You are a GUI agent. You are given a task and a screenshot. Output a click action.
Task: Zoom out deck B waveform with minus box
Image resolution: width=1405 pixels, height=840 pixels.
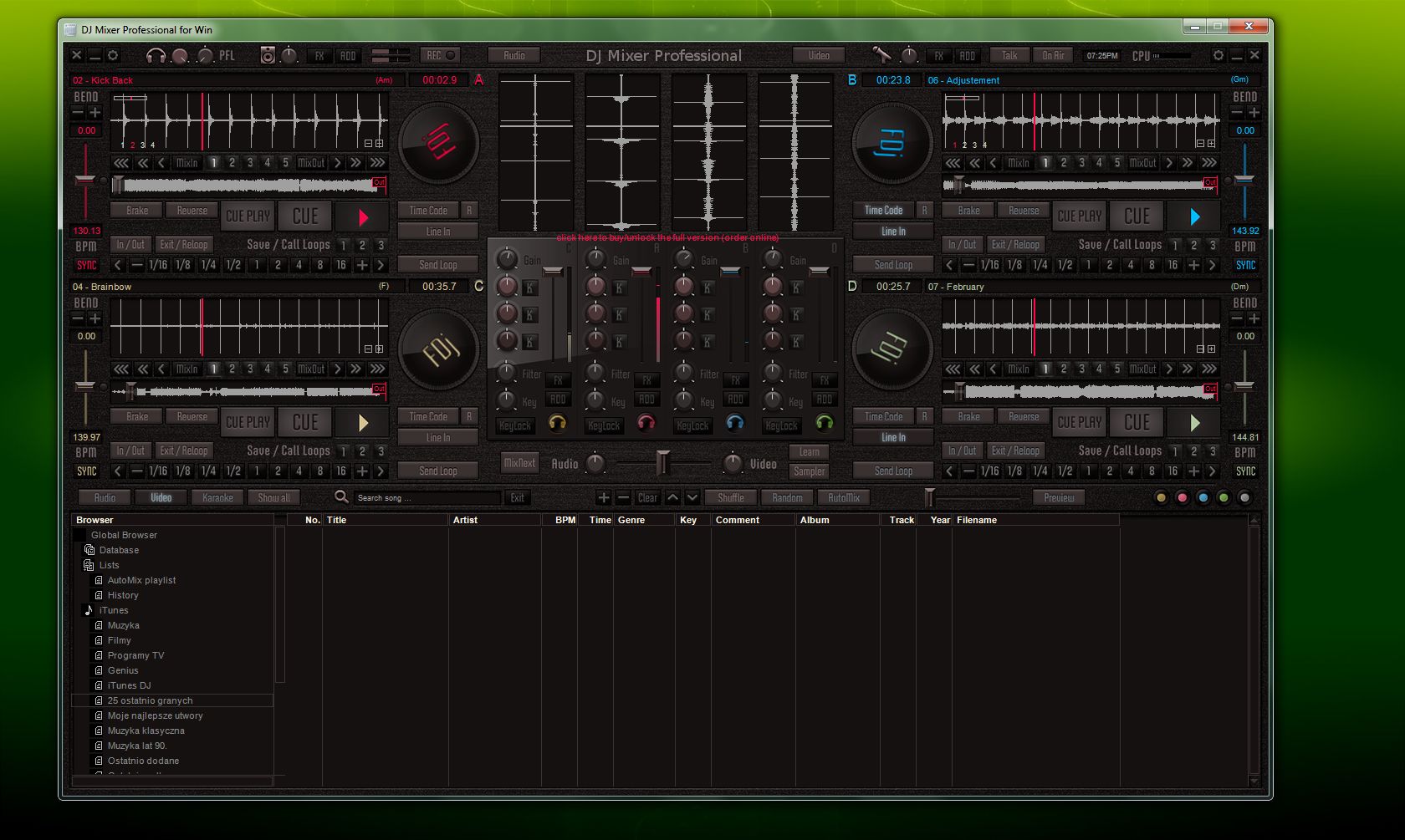(1200, 144)
